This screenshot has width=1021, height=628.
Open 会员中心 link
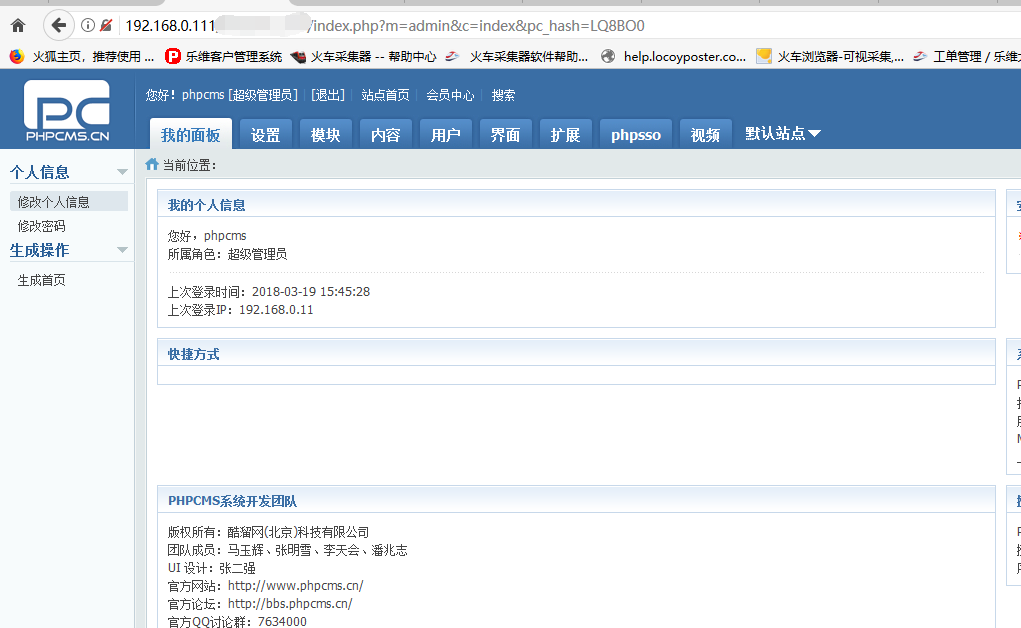click(450, 95)
